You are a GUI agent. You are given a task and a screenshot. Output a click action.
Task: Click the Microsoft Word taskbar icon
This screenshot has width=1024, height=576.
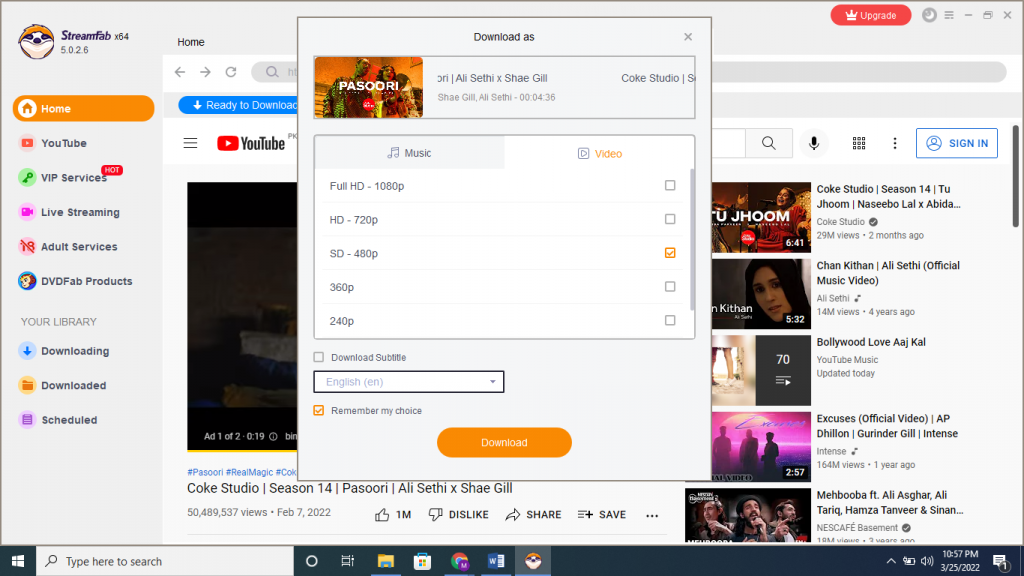[x=497, y=561]
